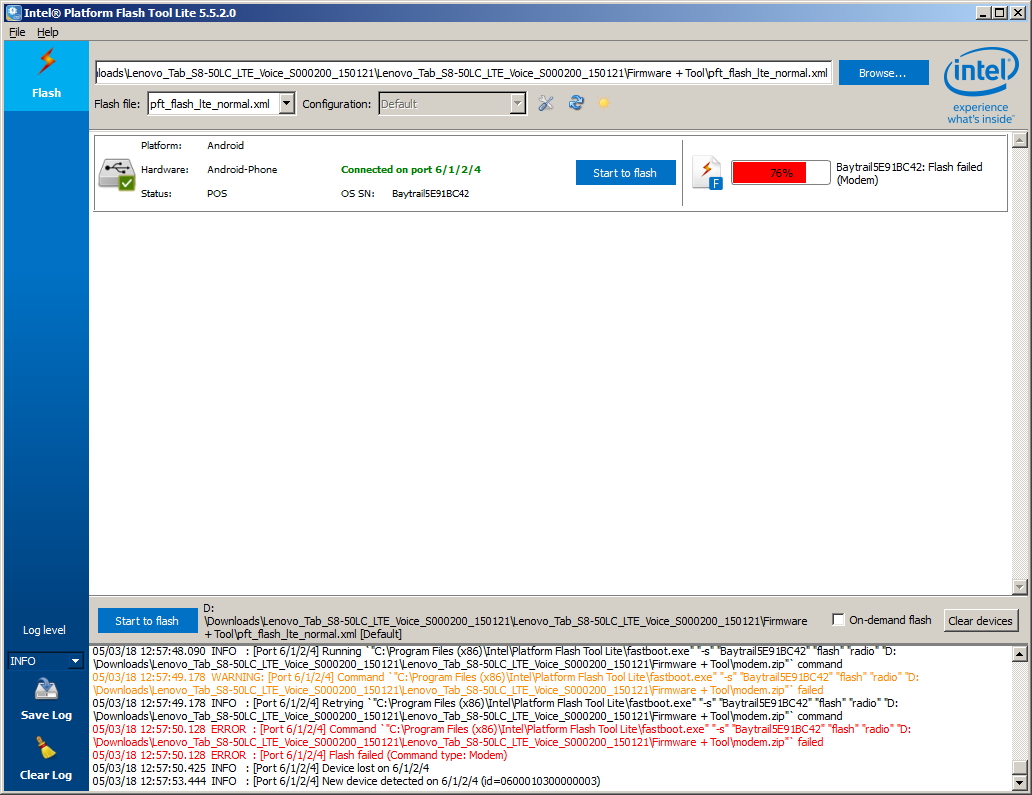Click the Hardware value Android-Phone
Image resolution: width=1032 pixels, height=795 pixels.
242,170
